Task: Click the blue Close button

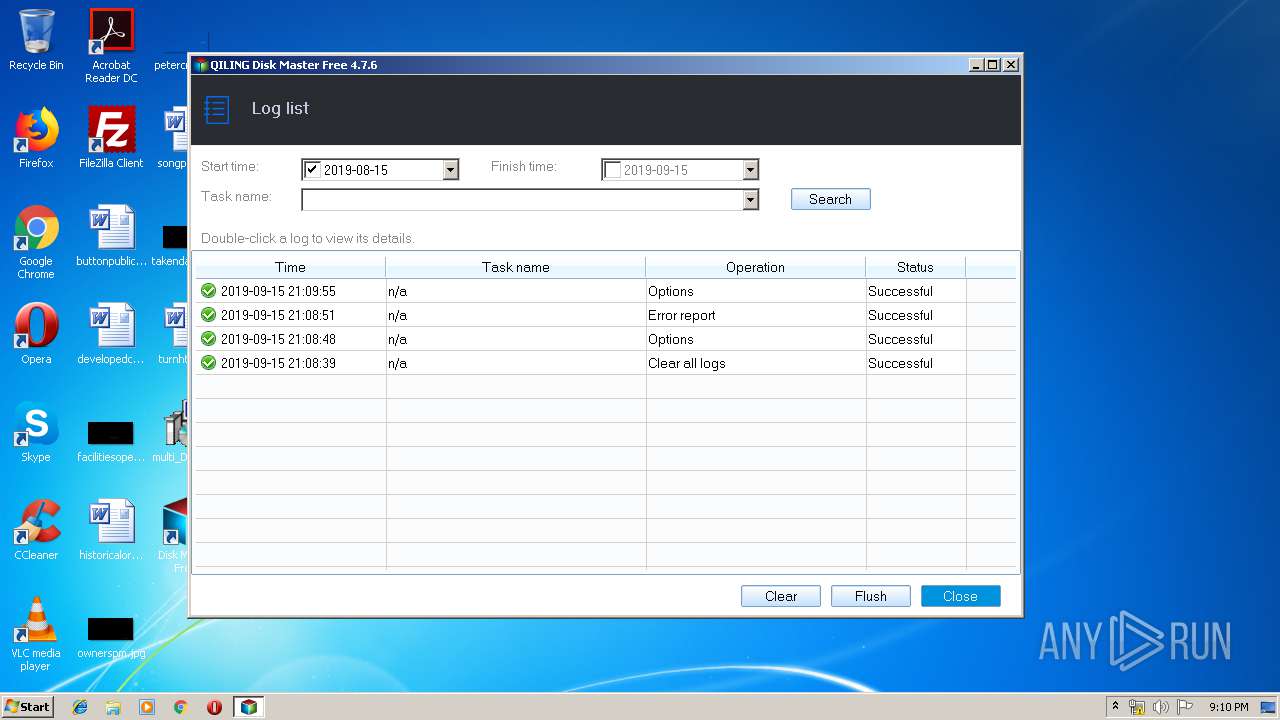Action: point(960,596)
